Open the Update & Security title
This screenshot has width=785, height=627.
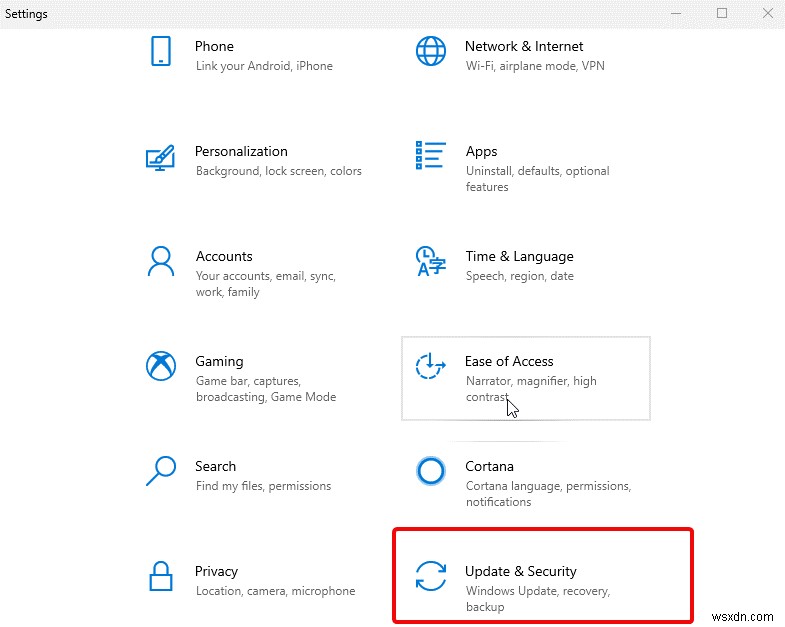[521, 571]
